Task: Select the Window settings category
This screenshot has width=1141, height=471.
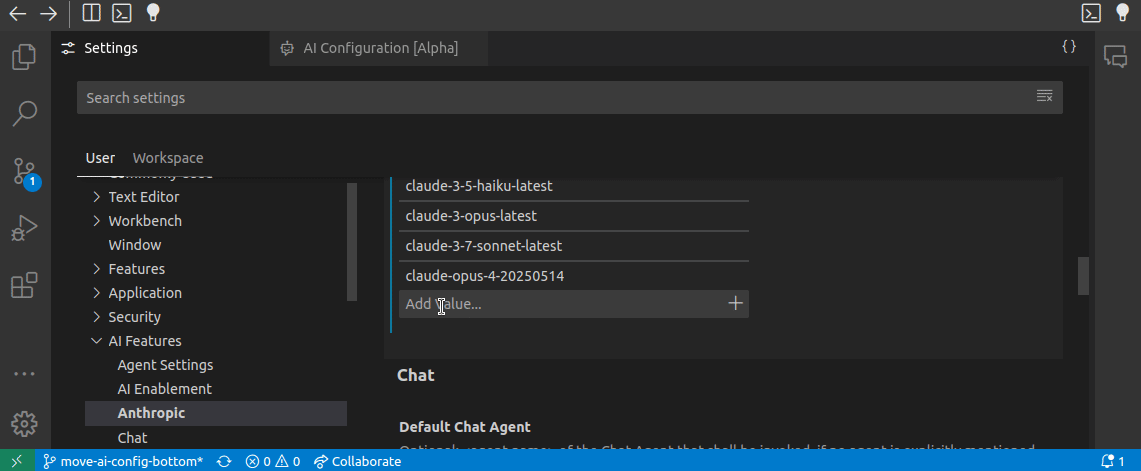Action: pos(135,245)
